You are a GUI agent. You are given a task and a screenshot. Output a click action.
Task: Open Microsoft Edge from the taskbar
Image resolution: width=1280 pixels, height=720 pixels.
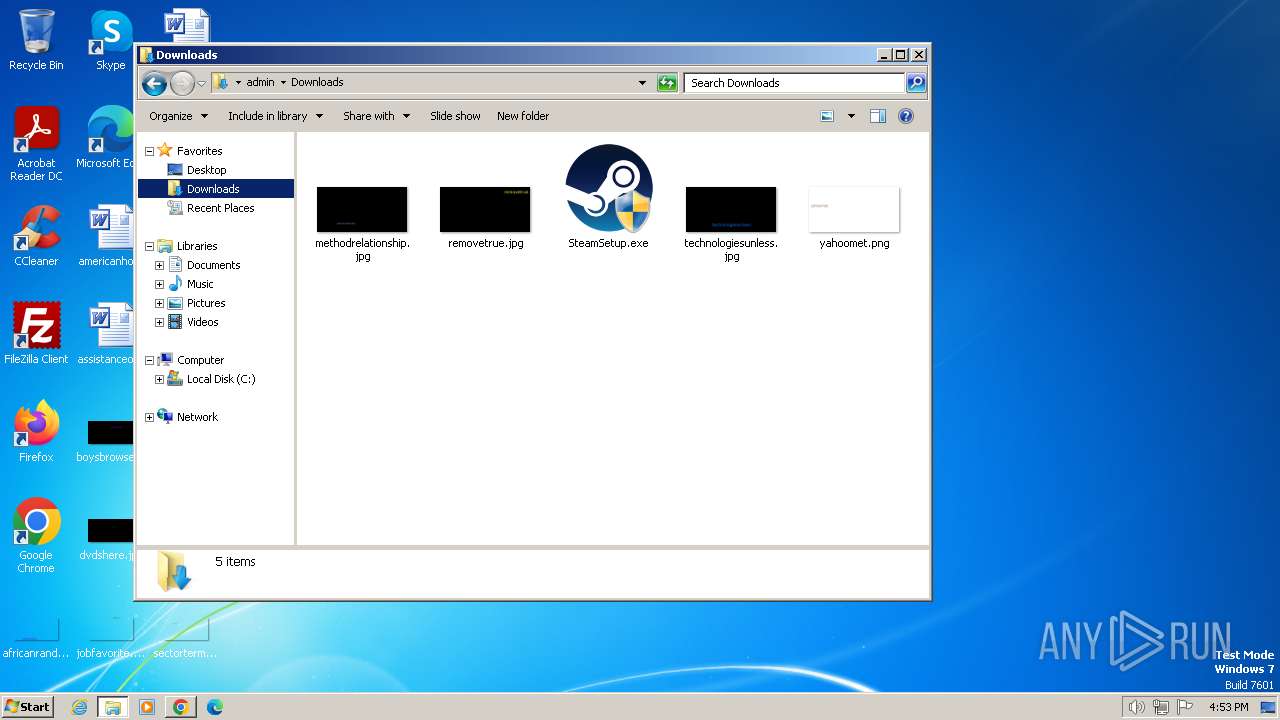click(x=214, y=707)
